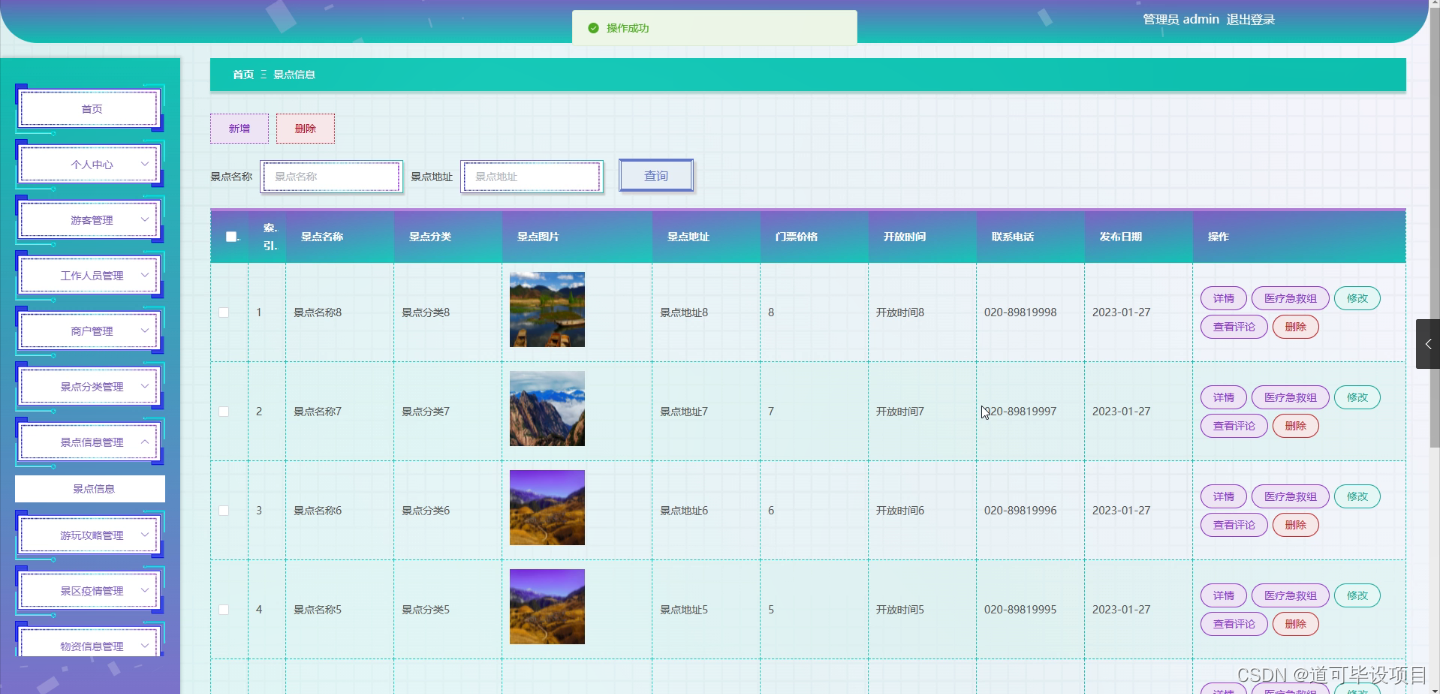Expand the 游客管理 sidebar menu
Image resolution: width=1440 pixels, height=694 pixels.
click(x=90, y=220)
